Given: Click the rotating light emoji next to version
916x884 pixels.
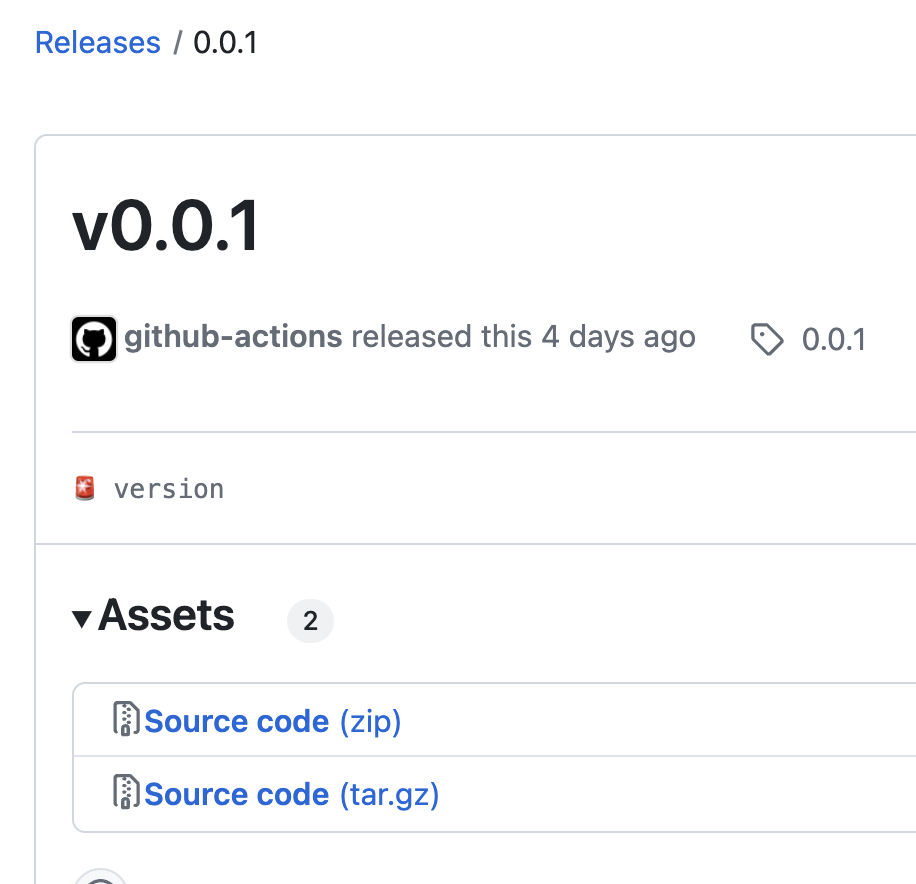Looking at the screenshot, I should [84, 488].
